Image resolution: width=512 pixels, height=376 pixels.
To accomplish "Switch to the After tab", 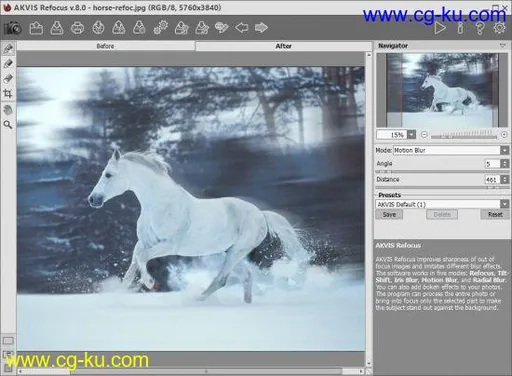I will point(284,46).
